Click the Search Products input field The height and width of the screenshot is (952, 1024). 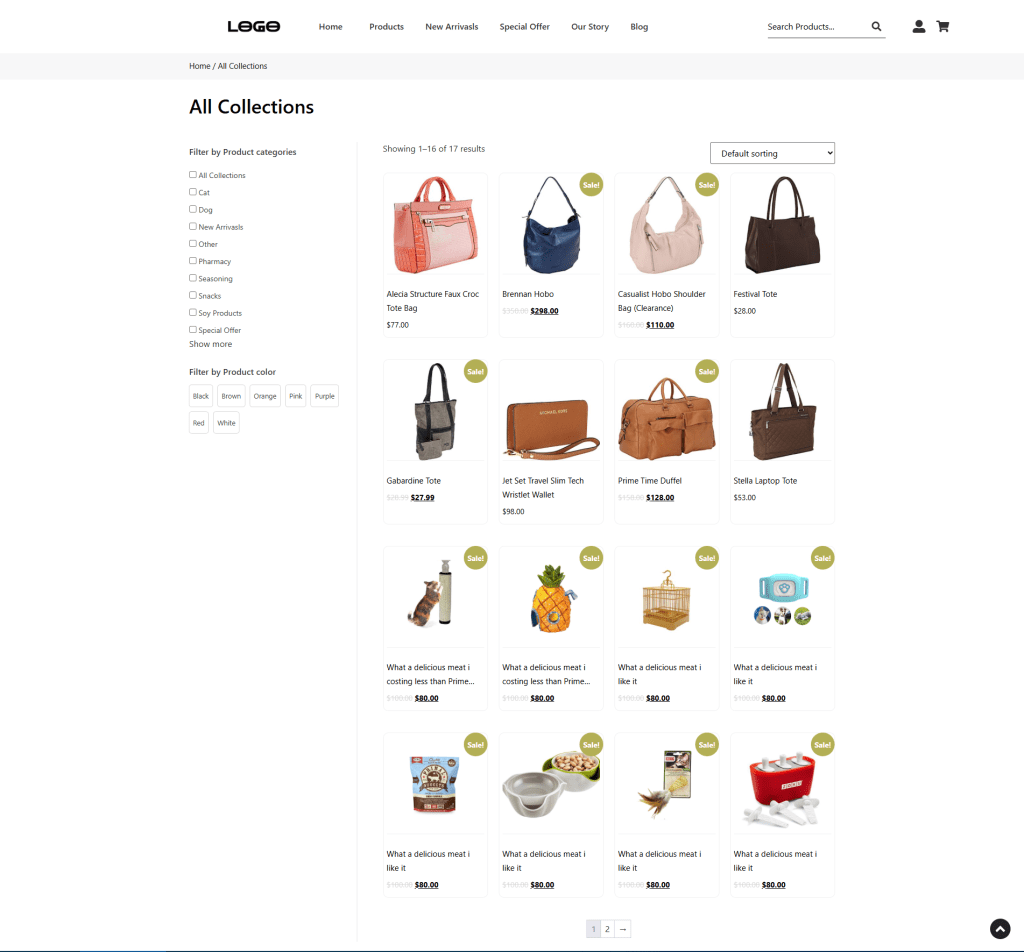pyautogui.click(x=815, y=27)
